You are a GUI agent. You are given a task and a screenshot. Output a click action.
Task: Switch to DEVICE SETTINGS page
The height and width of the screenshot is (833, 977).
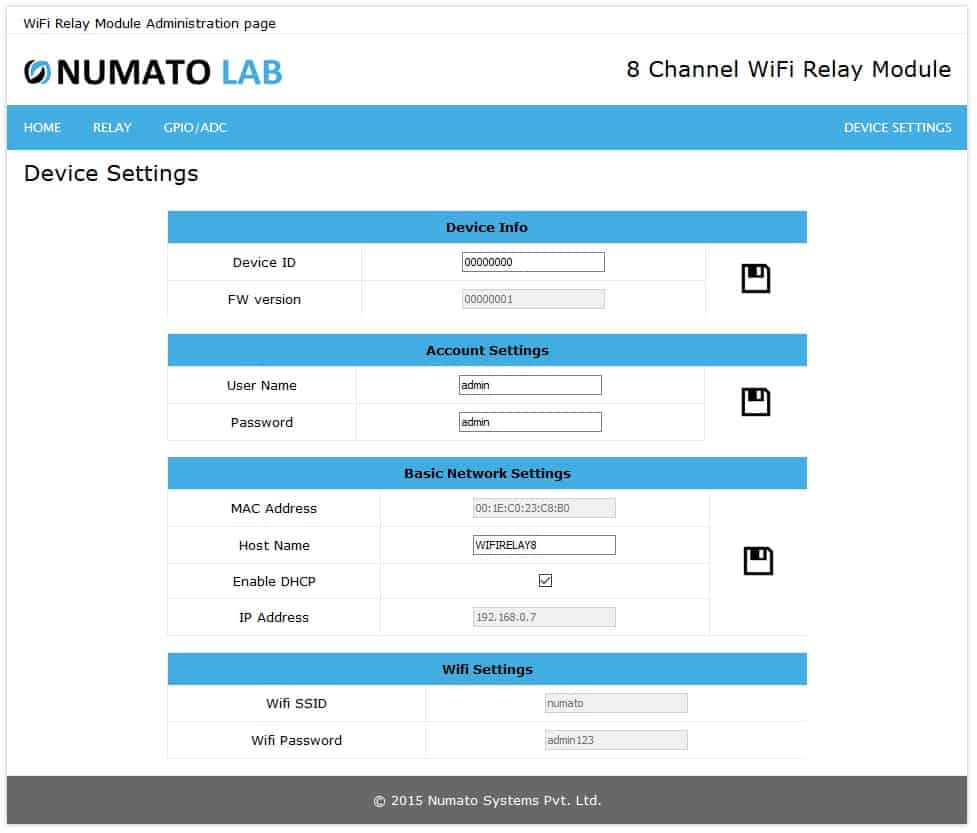coord(895,128)
